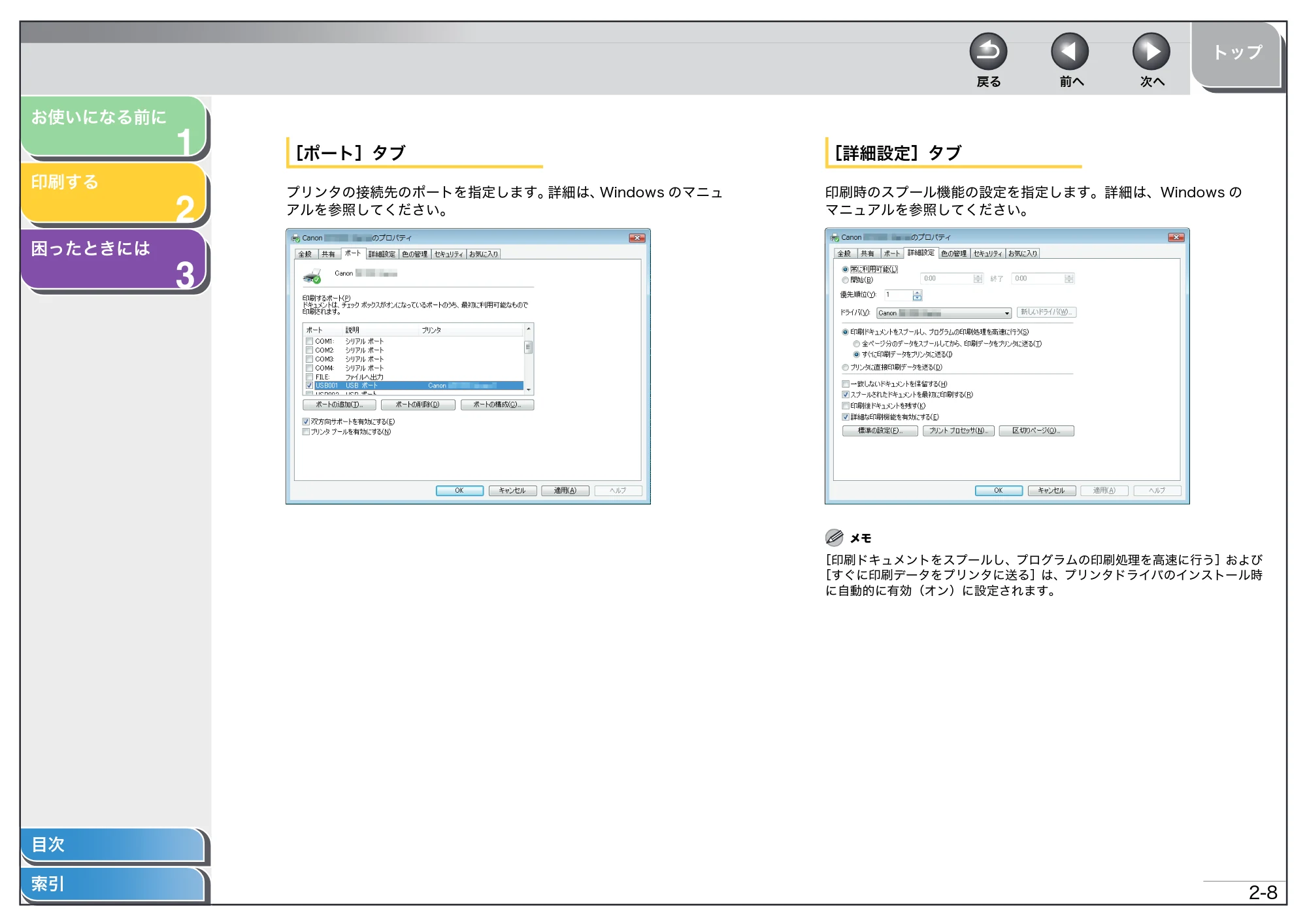Click the 優先順位 value field

[899, 295]
